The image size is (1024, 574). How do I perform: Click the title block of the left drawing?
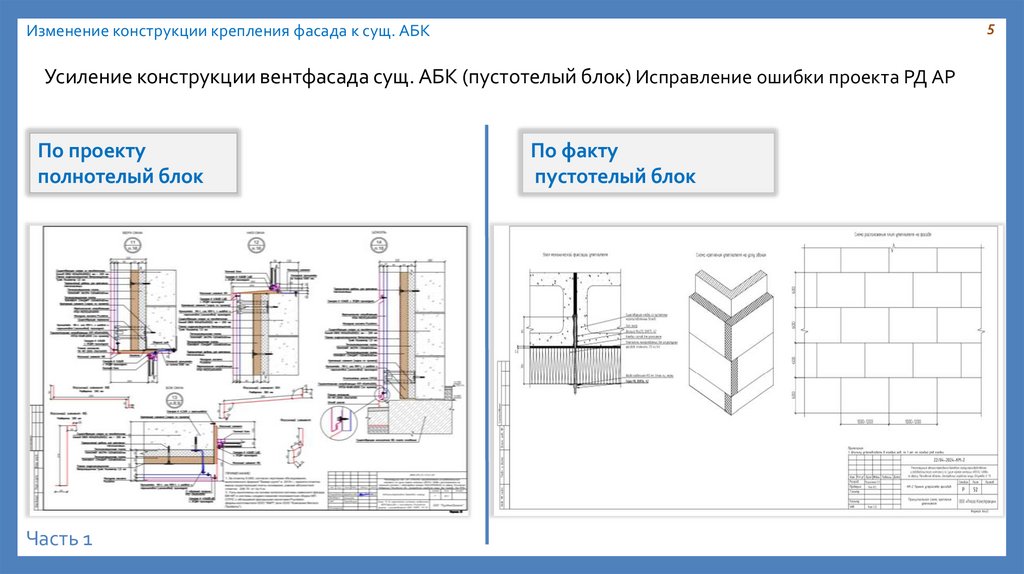pyautogui.click(x=396, y=491)
